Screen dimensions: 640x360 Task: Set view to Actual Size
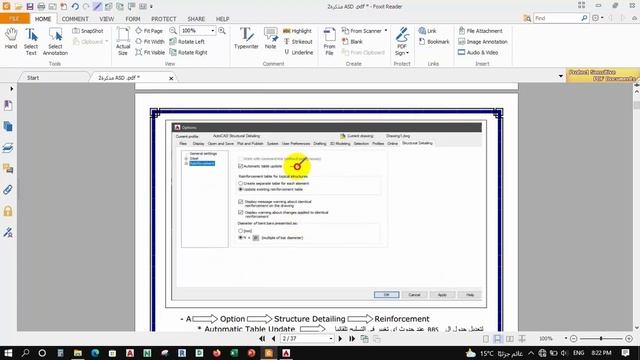click(123, 41)
